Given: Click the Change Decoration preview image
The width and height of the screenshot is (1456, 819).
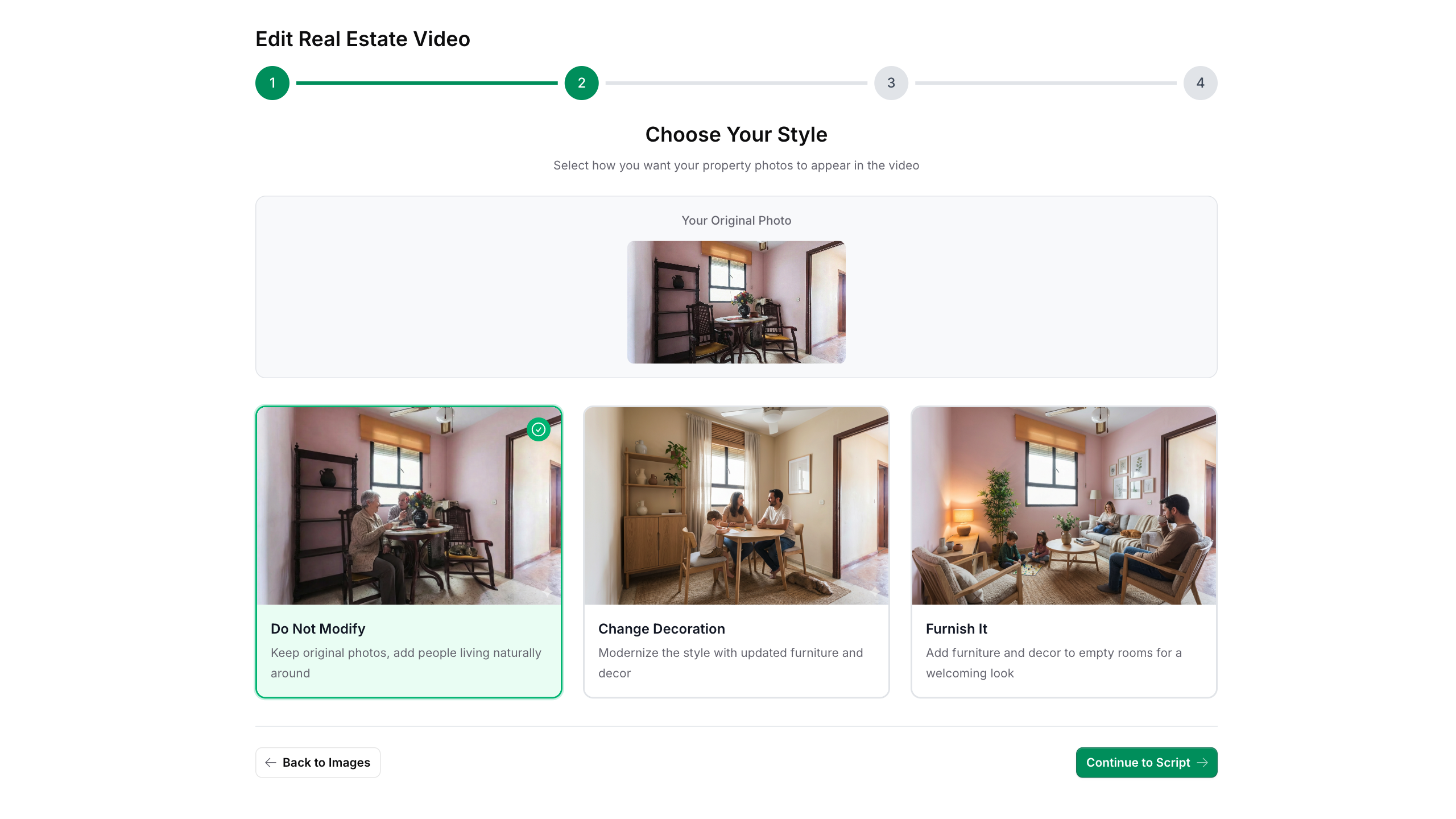Looking at the screenshot, I should point(736,506).
